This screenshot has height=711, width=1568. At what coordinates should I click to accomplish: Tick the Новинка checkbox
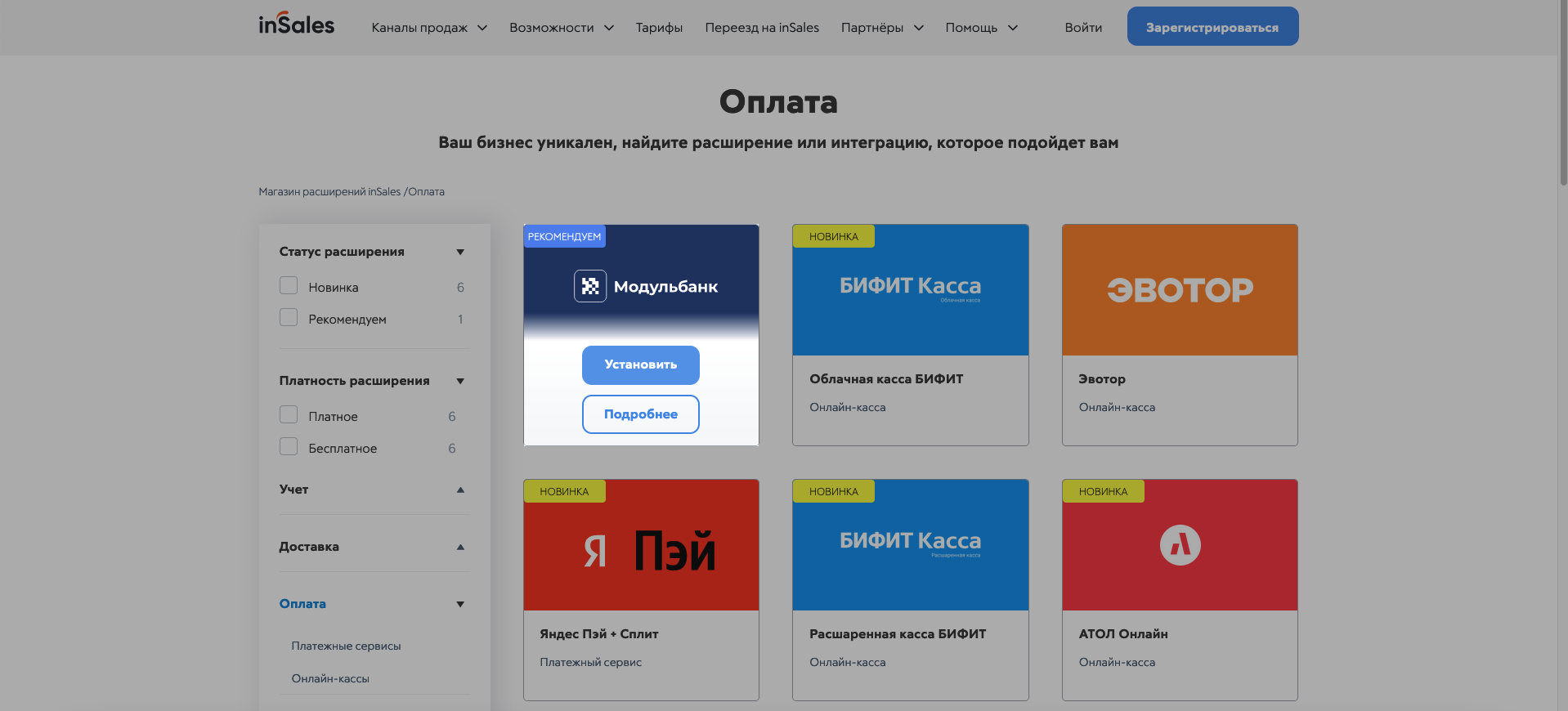289,285
